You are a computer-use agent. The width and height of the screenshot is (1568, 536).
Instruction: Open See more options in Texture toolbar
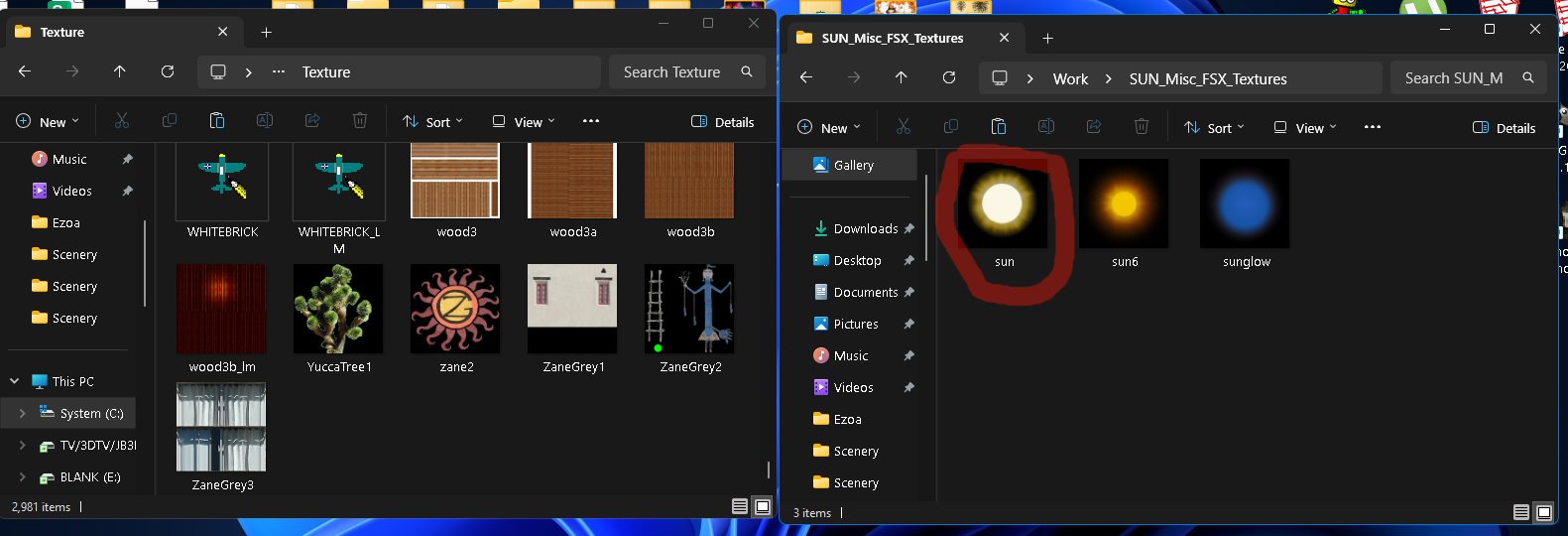point(591,121)
